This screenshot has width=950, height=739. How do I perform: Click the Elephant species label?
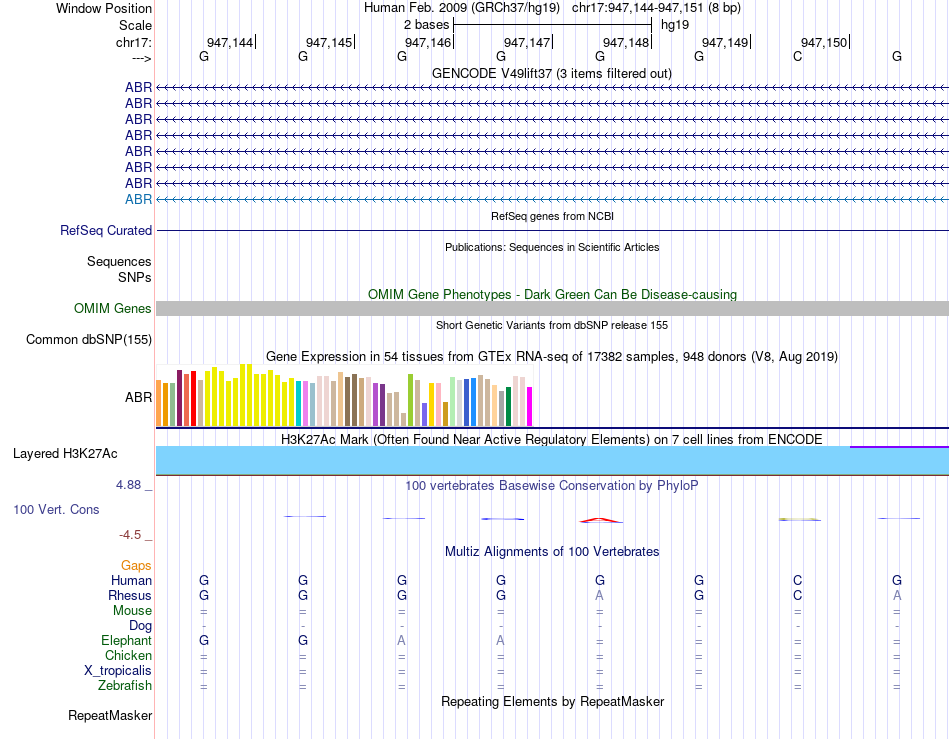[126, 640]
